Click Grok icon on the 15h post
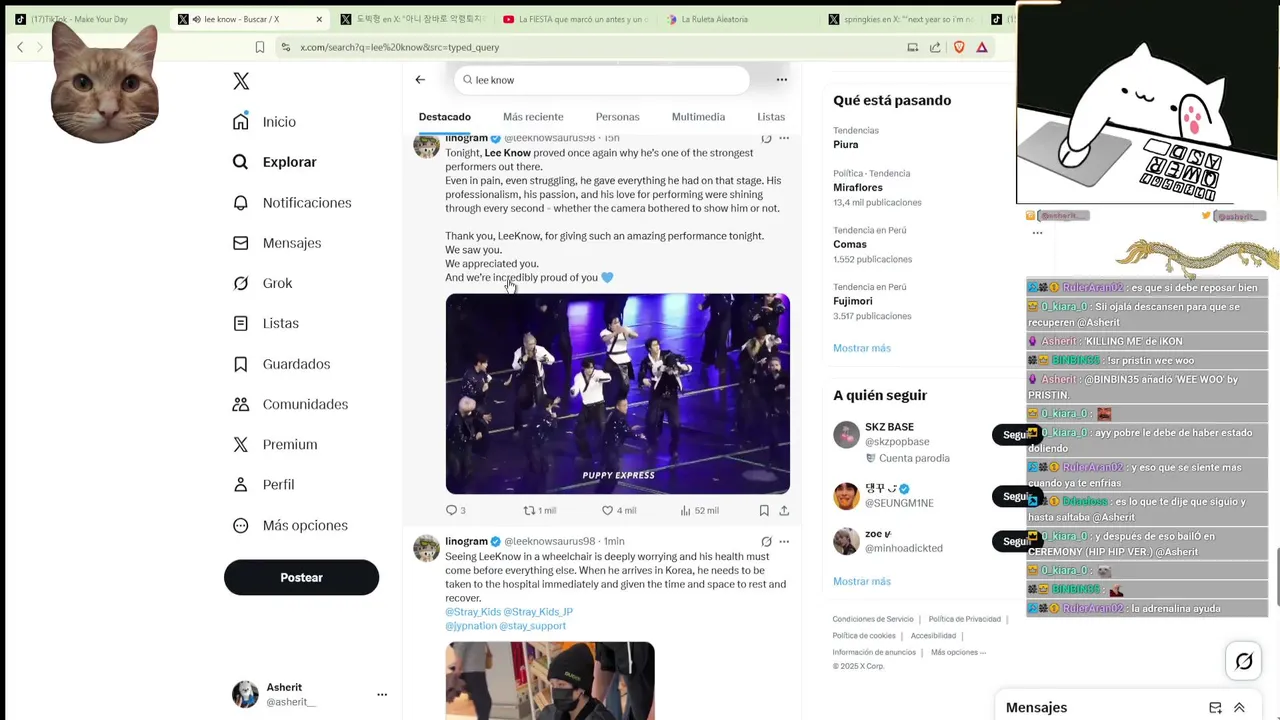Viewport: 1280px width, 720px height. click(x=766, y=138)
